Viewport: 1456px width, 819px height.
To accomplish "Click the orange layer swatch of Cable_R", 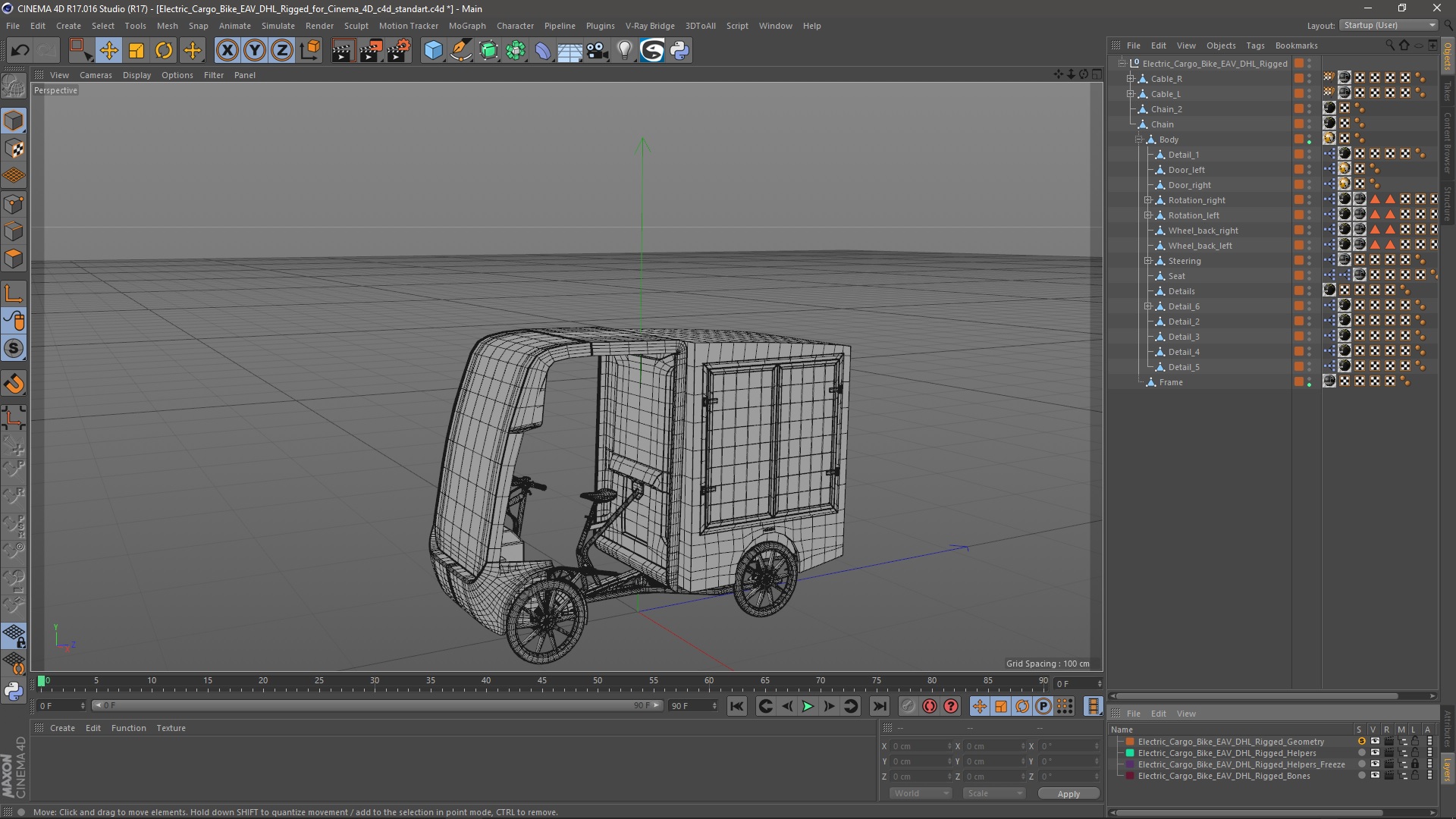I will point(1298,79).
